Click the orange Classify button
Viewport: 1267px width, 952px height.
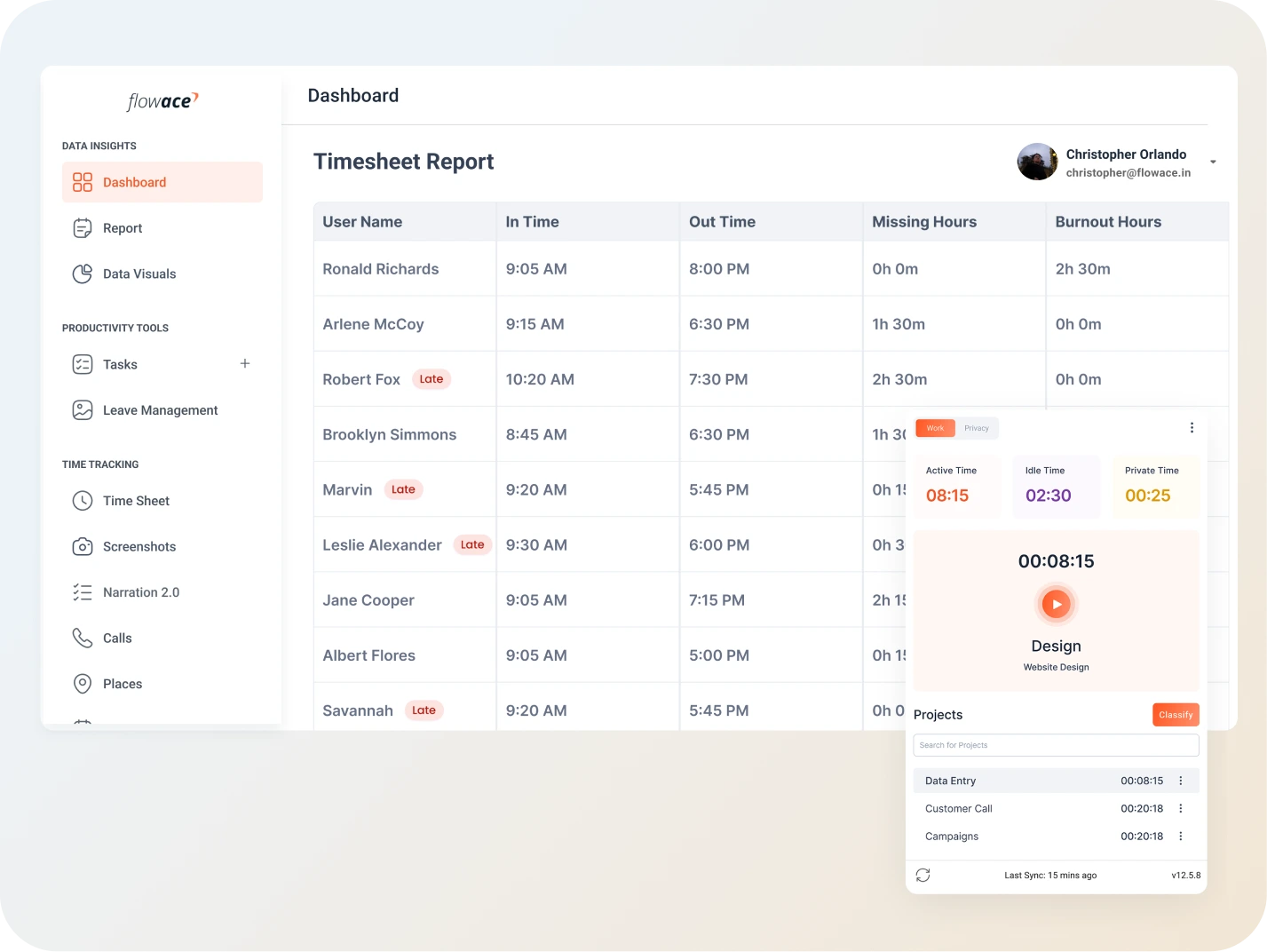point(1176,715)
